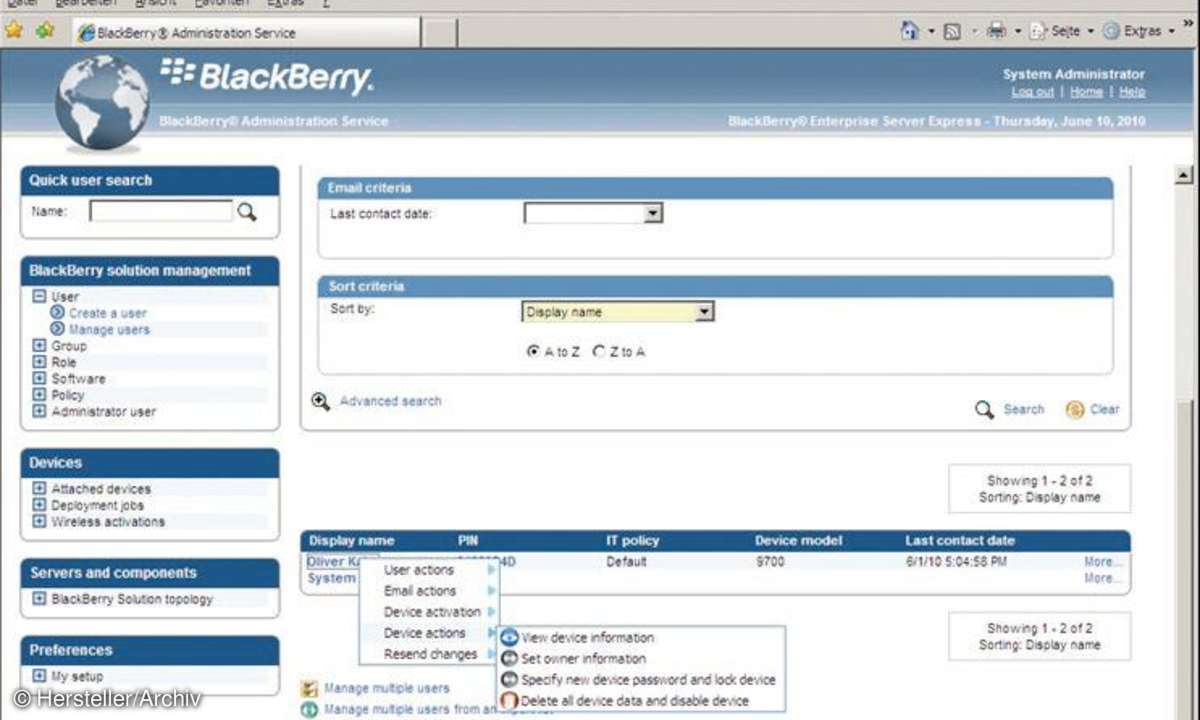
Task: Click the Specify new device password icon
Action: point(510,679)
